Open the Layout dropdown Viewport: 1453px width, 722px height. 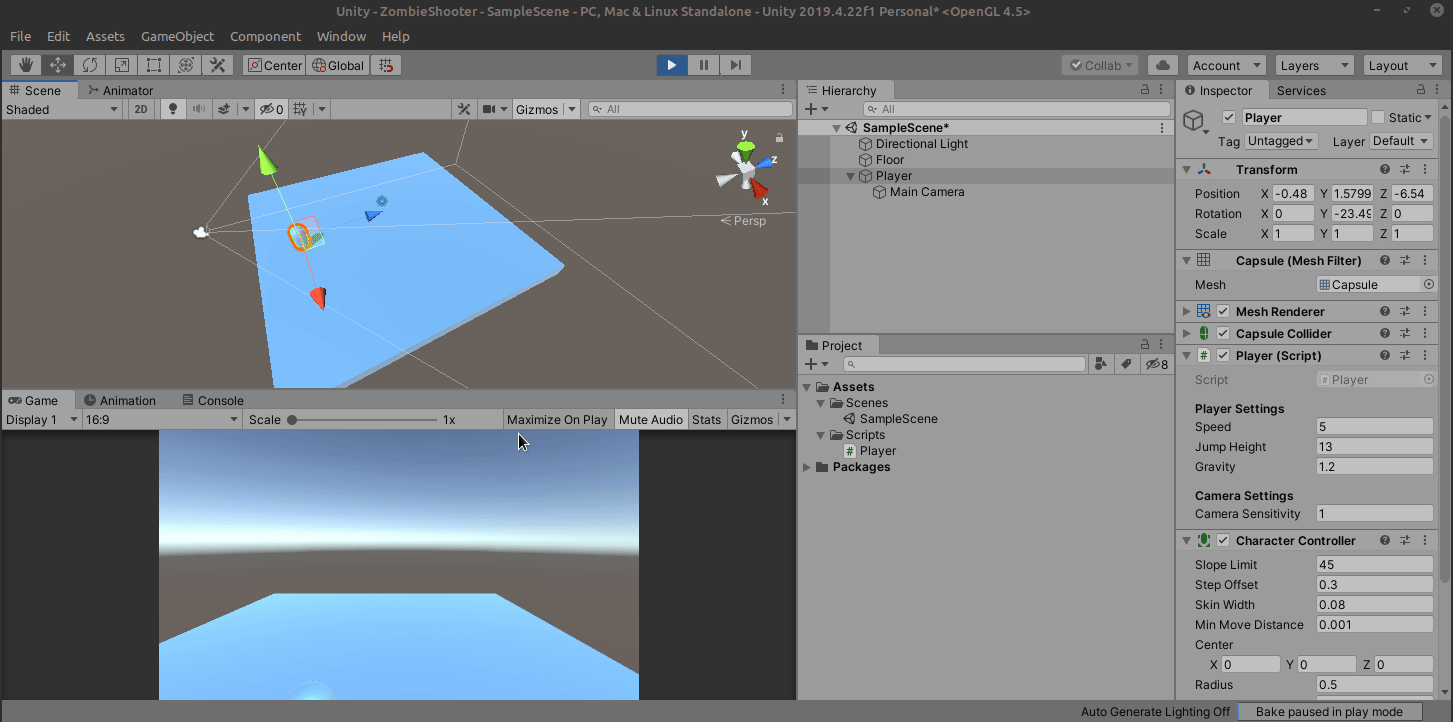point(1402,65)
